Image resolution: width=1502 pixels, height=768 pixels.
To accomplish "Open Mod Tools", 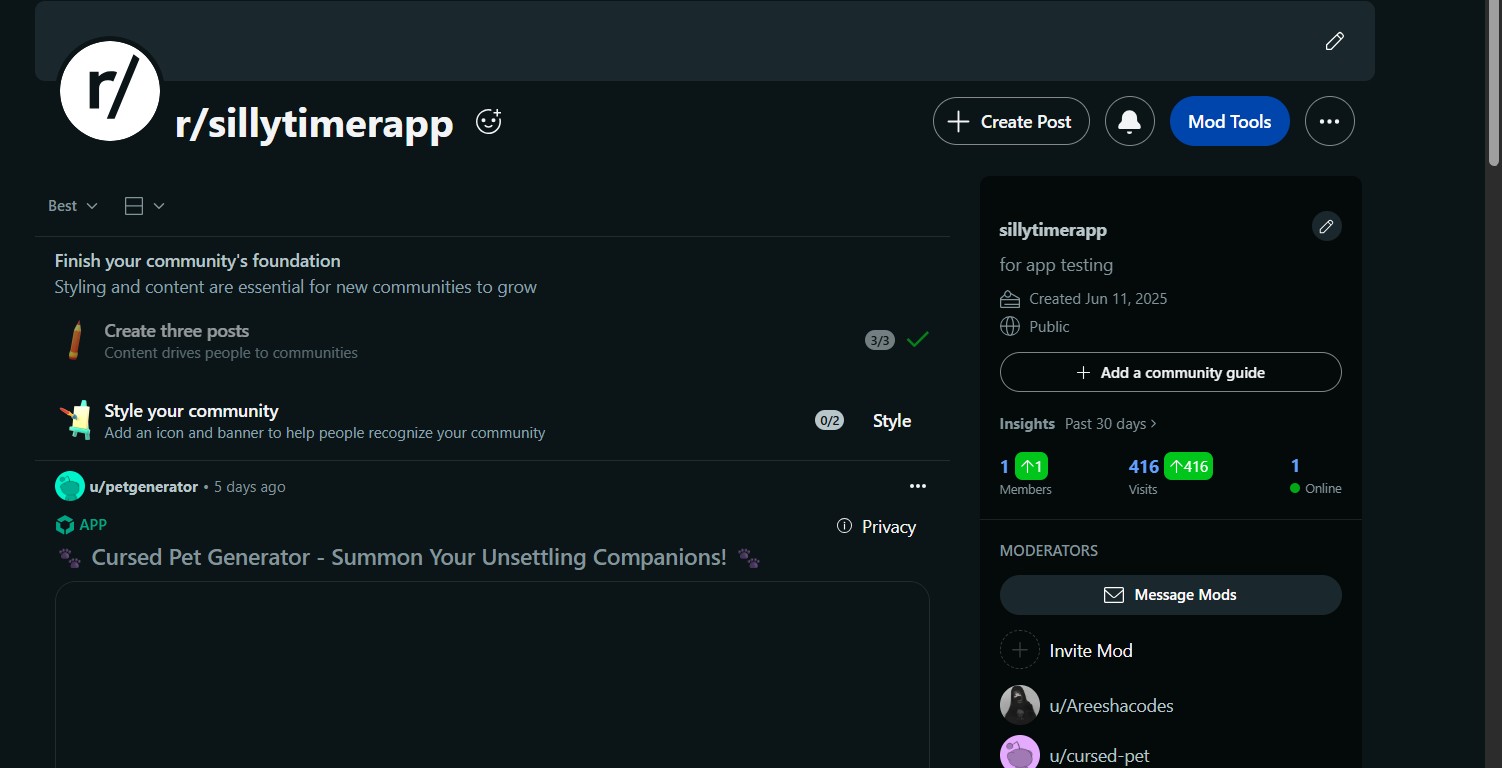I will [1230, 122].
